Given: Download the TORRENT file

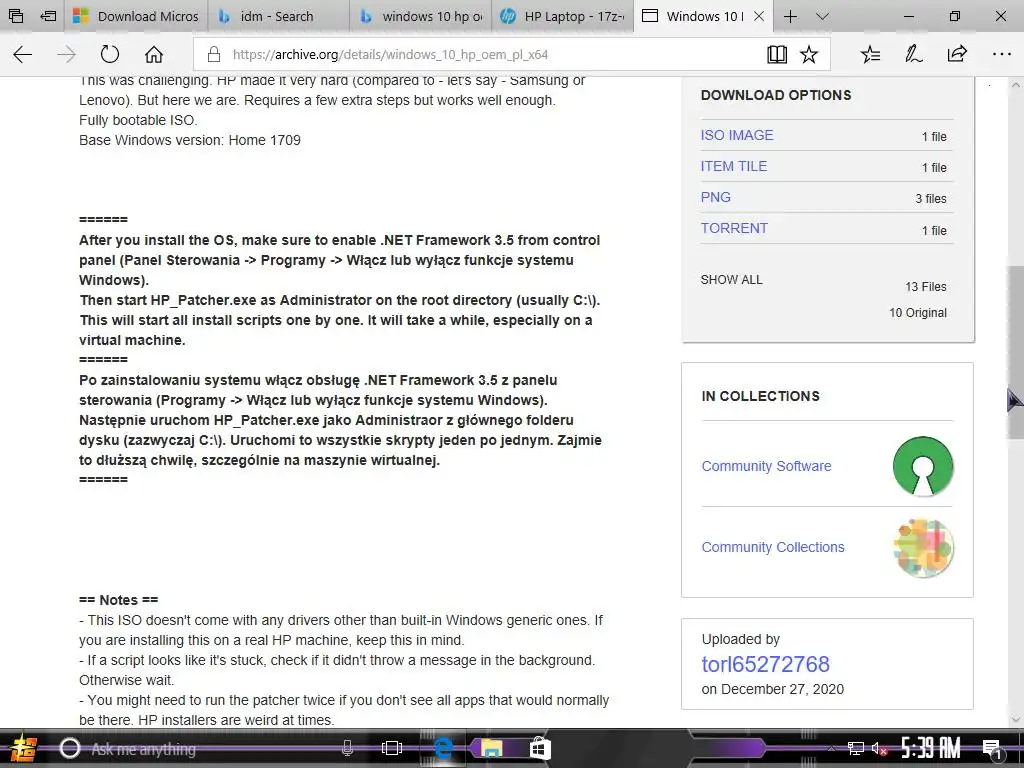Looking at the screenshot, I should click(x=734, y=229).
